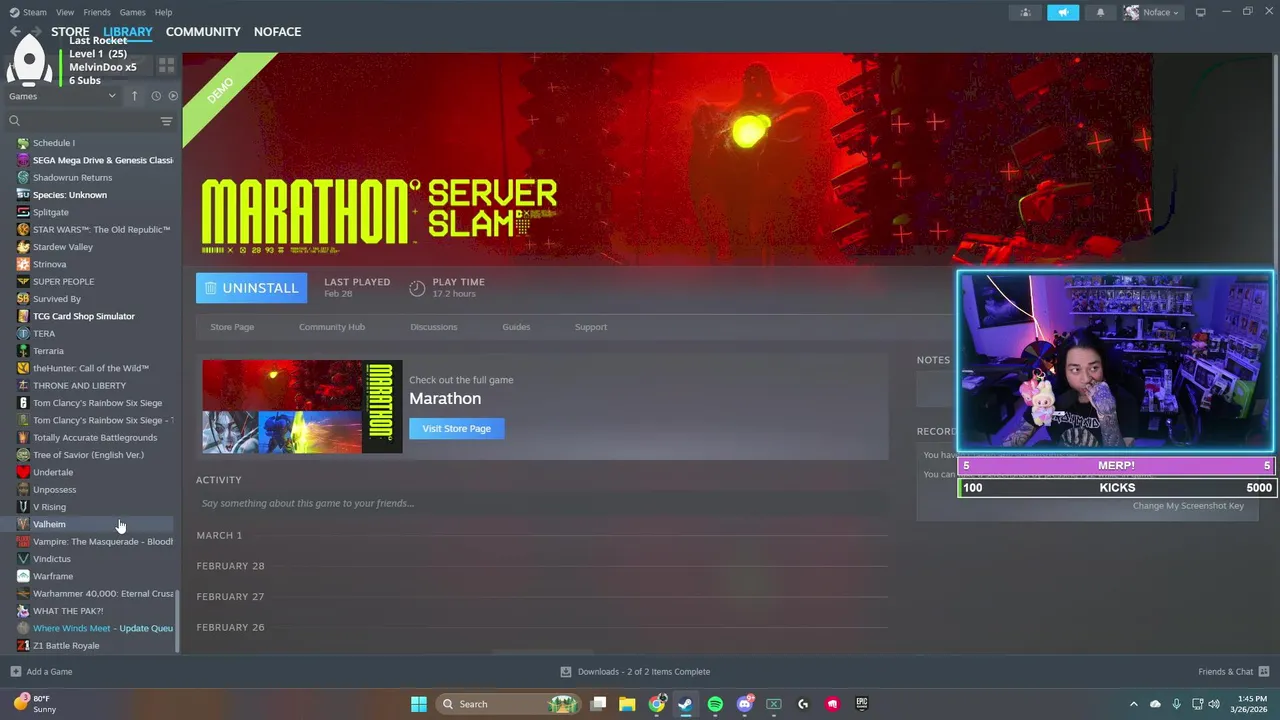Viewport: 1280px width, 720px height.
Task: Click the Splitgate game icon
Action: click(23, 212)
